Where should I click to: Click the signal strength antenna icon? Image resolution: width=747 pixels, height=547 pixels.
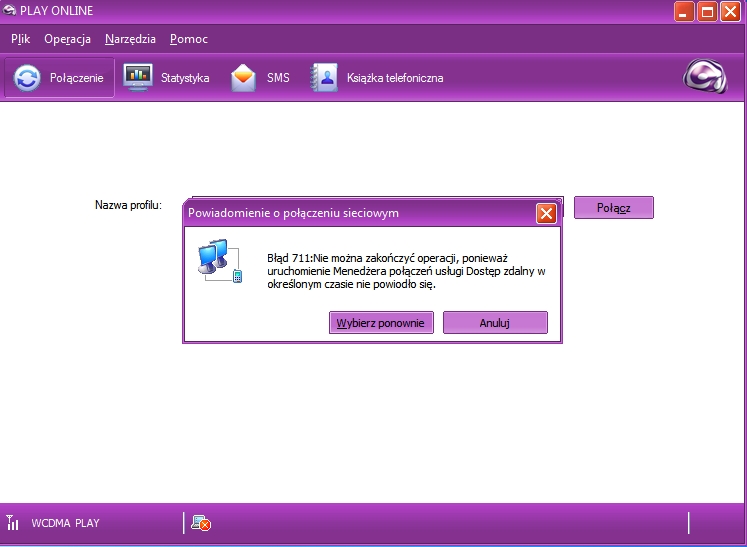pyautogui.click(x=12, y=523)
